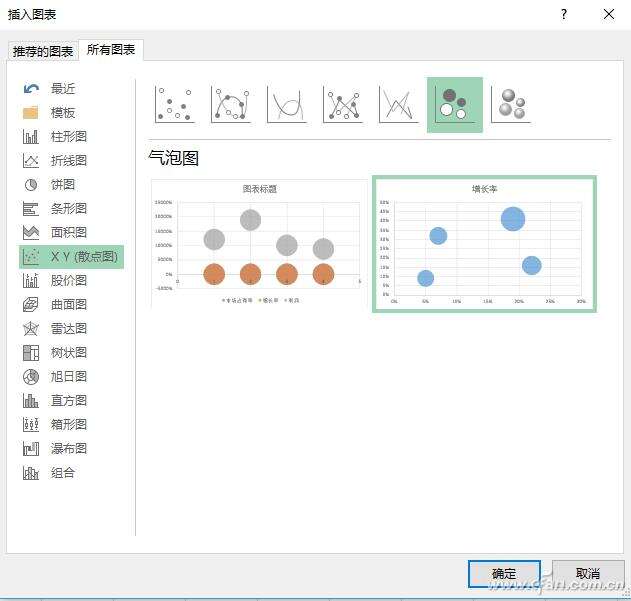Viewport: 631px width, 601px height.
Task: Open help with the question mark button
Action: [x=564, y=14]
